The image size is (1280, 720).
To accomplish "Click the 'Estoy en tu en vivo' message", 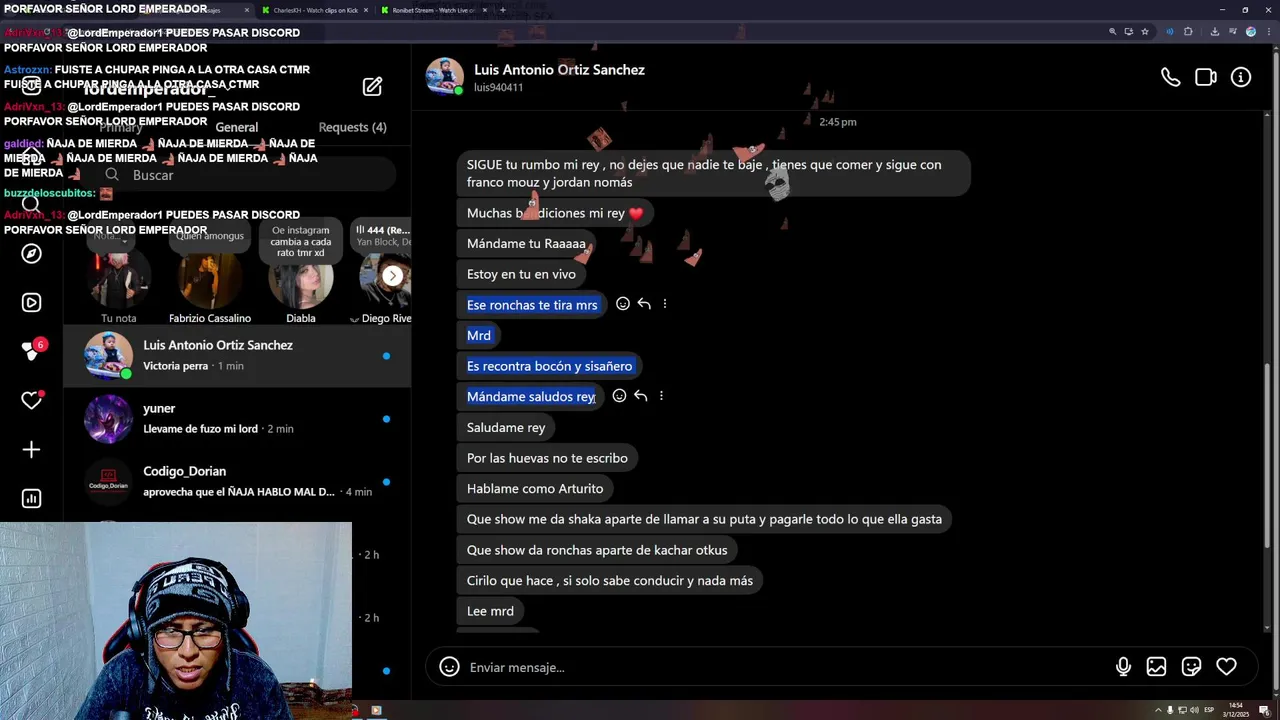I will click(x=521, y=274).
